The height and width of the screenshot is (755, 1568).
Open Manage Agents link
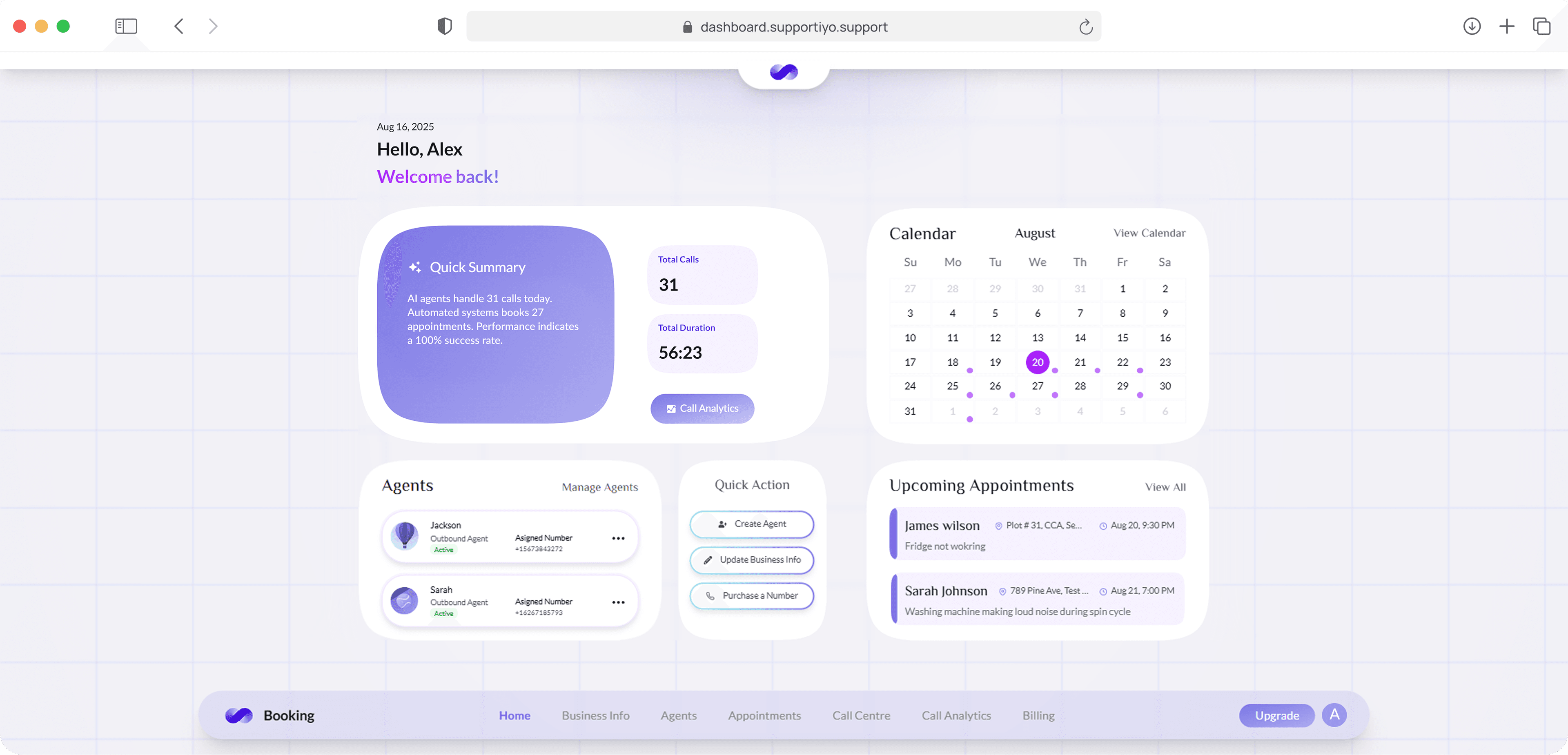click(x=599, y=487)
